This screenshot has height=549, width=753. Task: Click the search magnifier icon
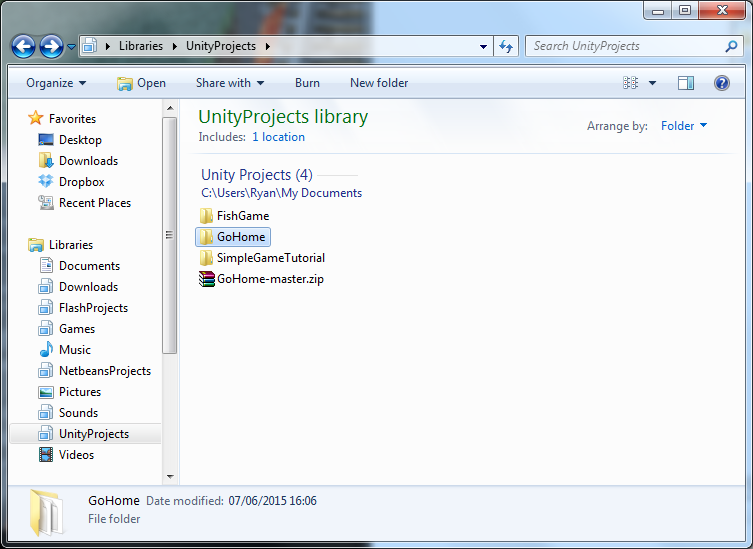(731, 46)
